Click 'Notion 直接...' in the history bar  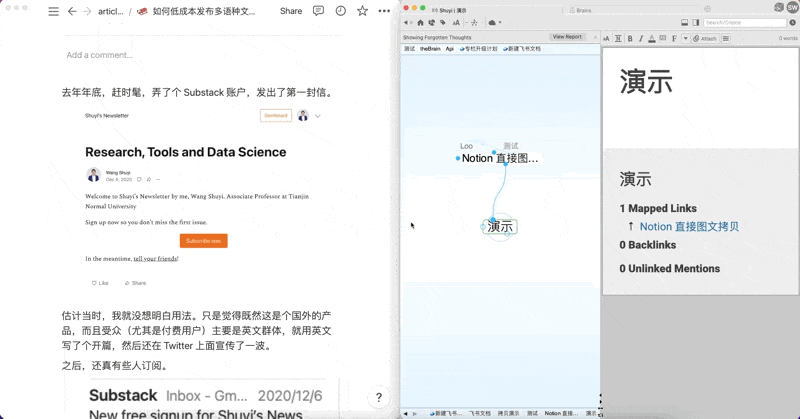pyautogui.click(x=561, y=413)
